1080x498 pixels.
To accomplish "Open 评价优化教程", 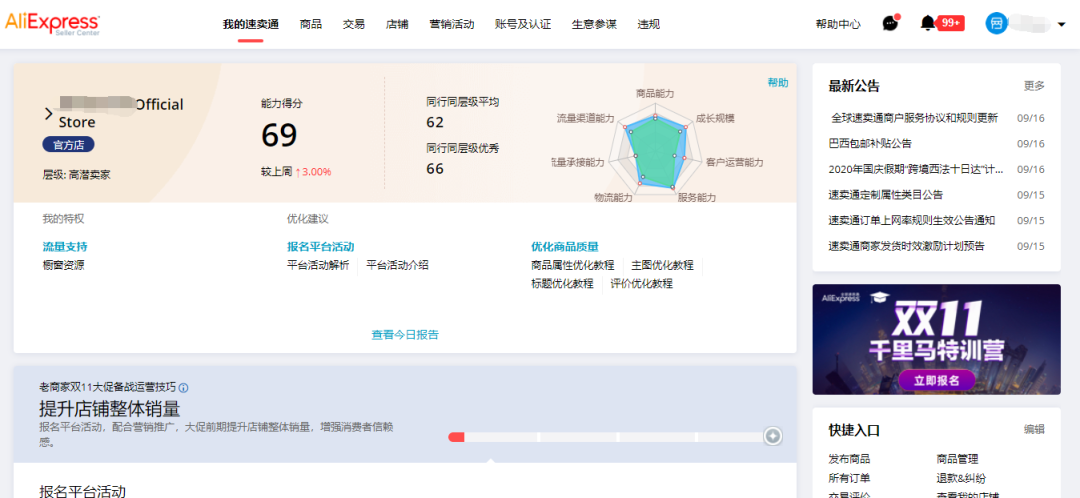I will [641, 283].
